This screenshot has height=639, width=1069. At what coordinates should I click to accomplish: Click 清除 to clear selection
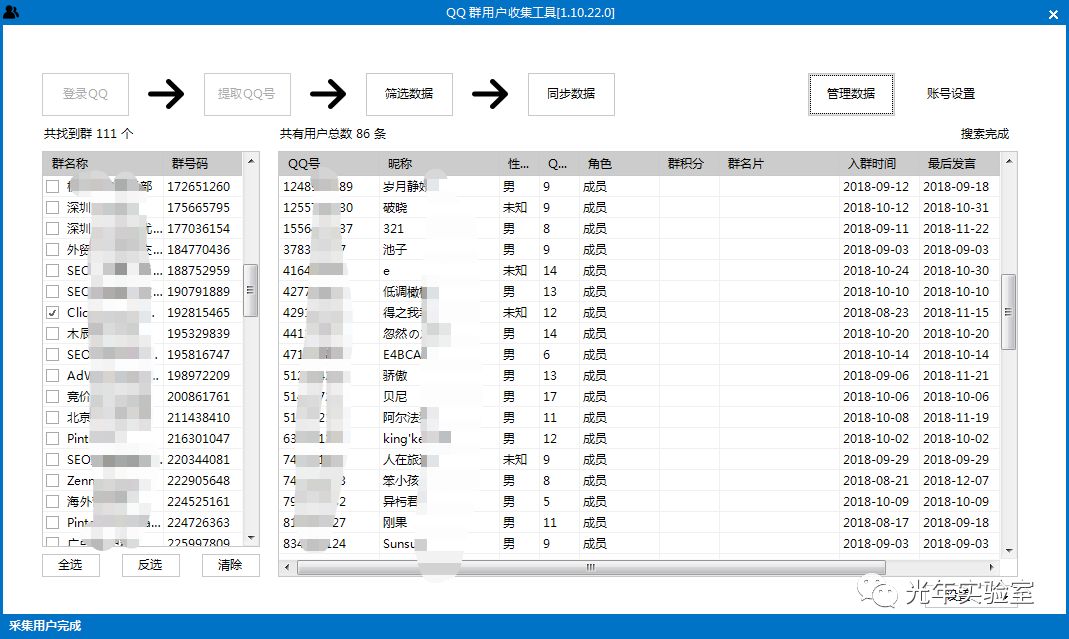pyautogui.click(x=230, y=565)
